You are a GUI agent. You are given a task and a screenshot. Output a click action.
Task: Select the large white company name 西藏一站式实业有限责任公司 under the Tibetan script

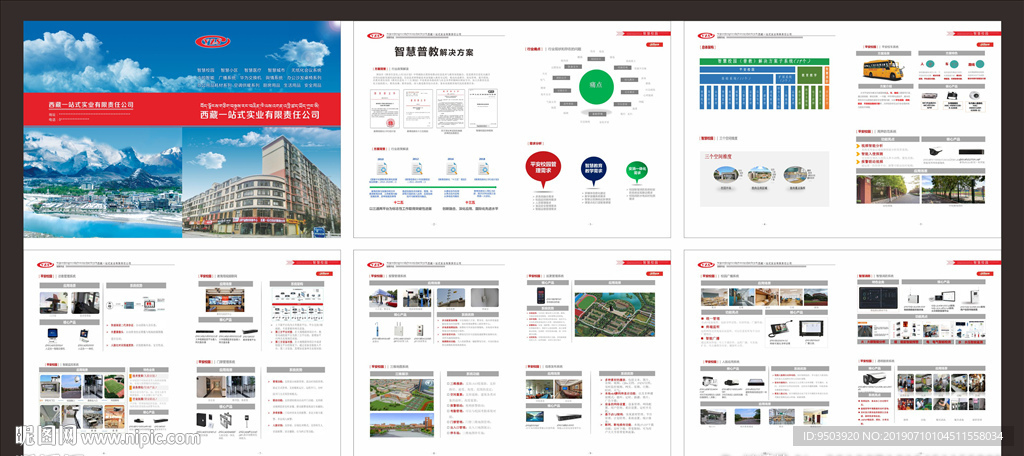[x=261, y=115]
